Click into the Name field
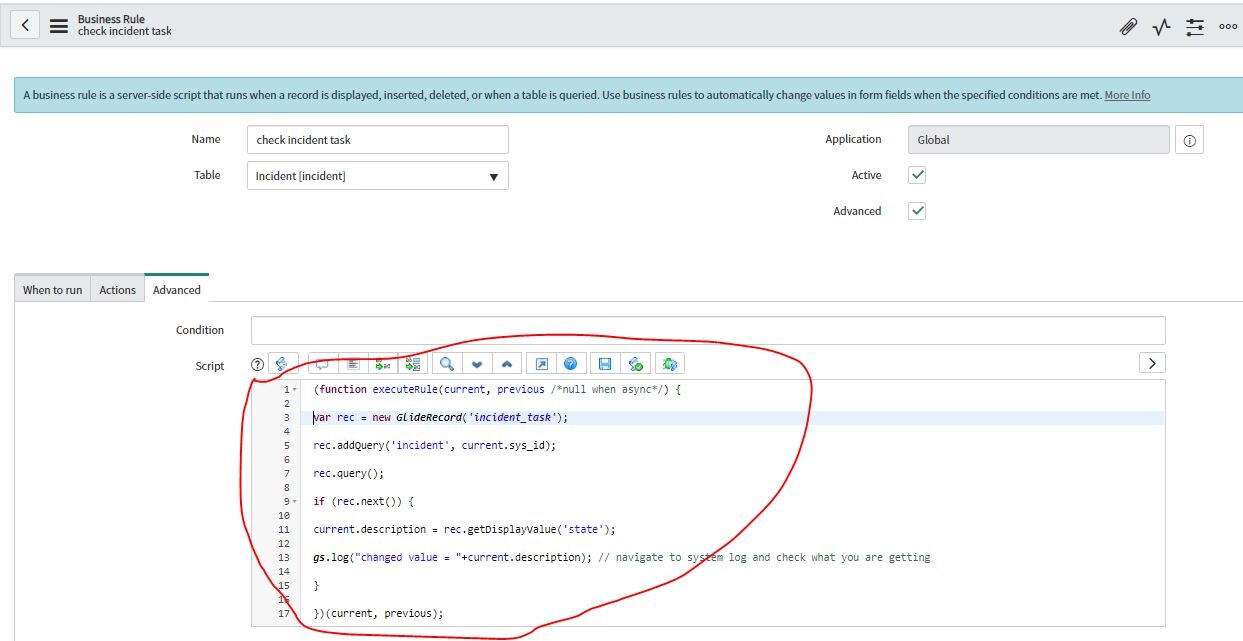 [x=377, y=139]
